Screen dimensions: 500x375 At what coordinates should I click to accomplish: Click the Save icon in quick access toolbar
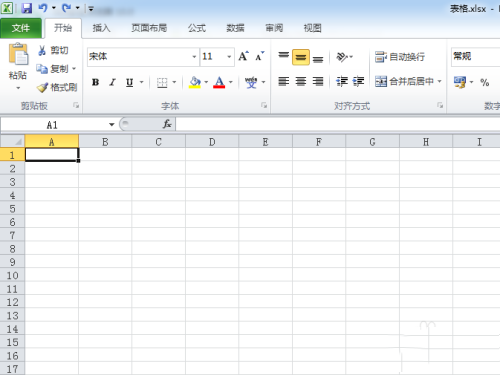coord(26,8)
